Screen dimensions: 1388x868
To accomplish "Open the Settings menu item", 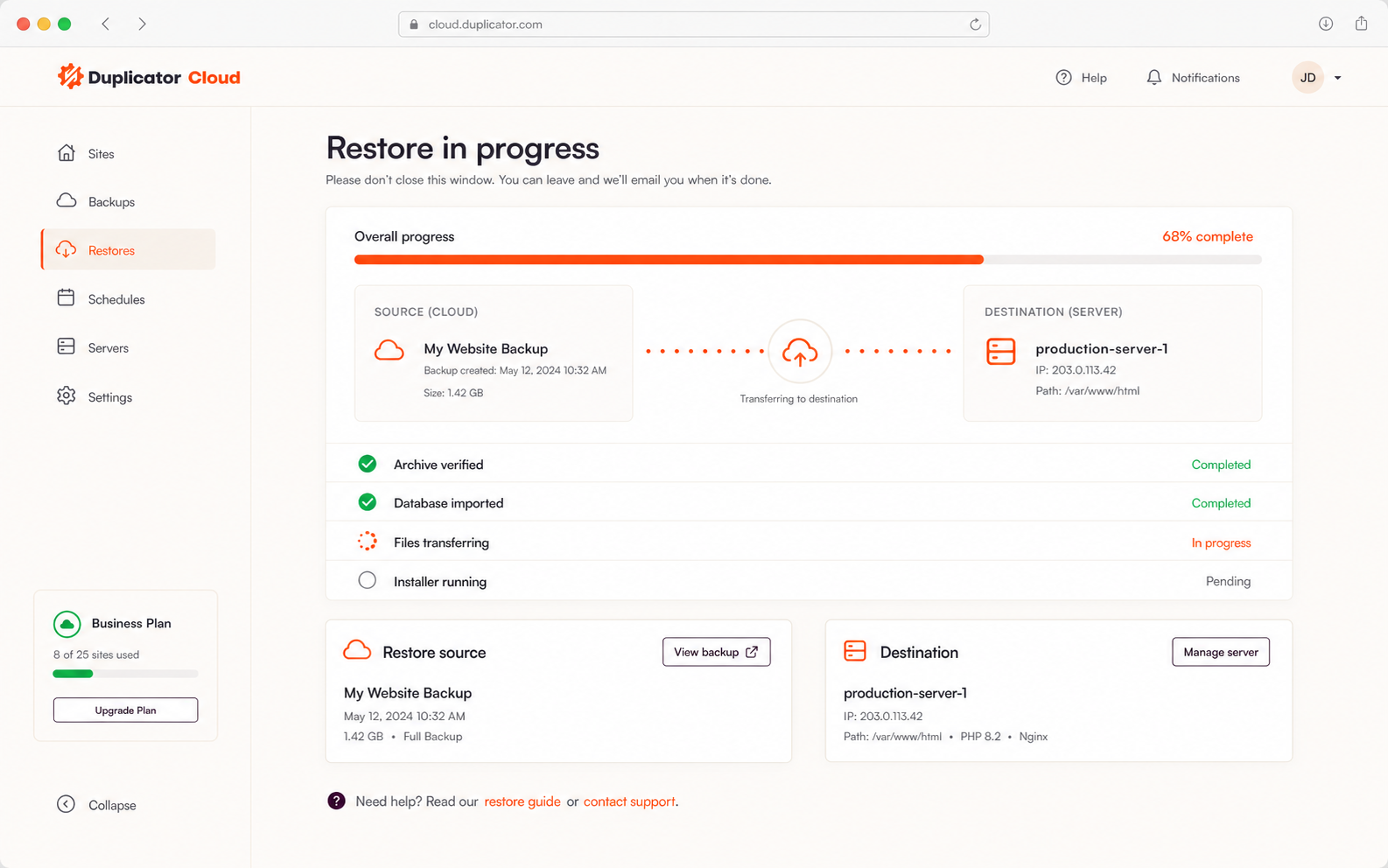I will 129,396.
